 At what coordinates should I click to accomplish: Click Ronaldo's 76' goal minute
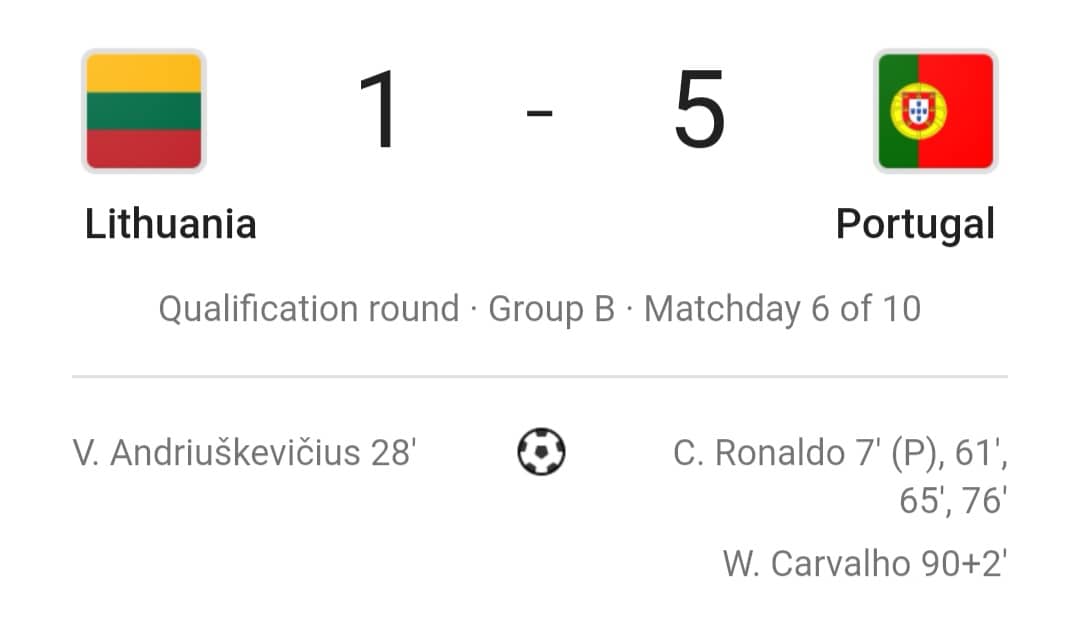(984, 500)
